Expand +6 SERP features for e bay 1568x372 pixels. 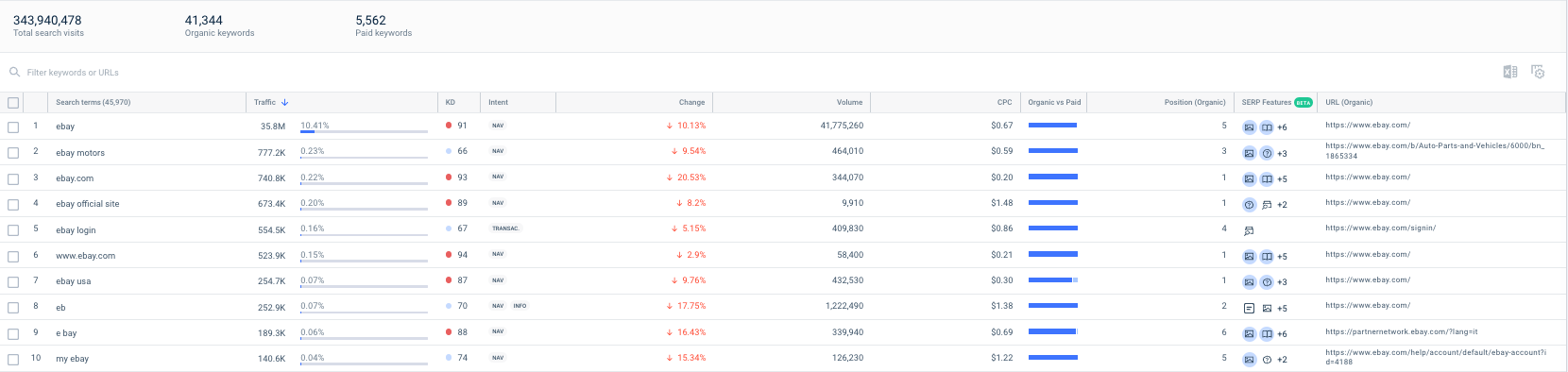[x=1282, y=334]
